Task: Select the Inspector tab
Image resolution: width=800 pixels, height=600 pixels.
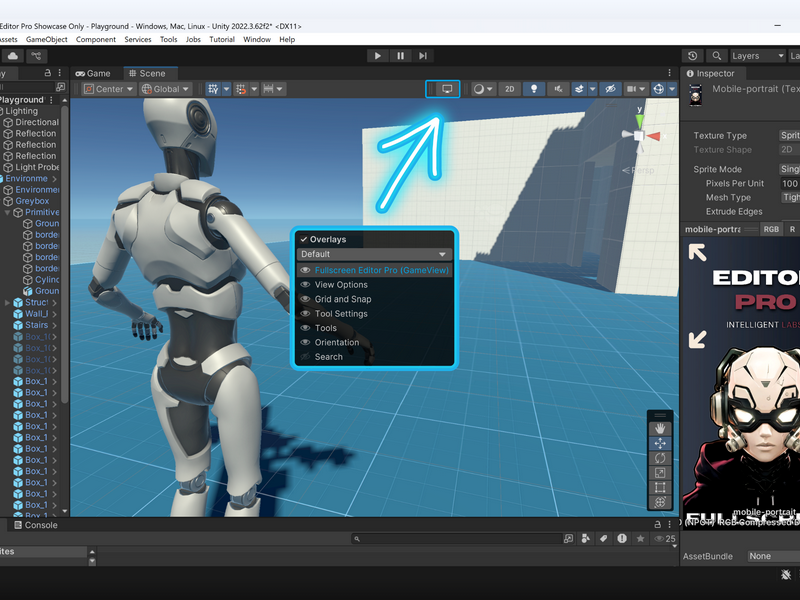Action: tap(710, 73)
